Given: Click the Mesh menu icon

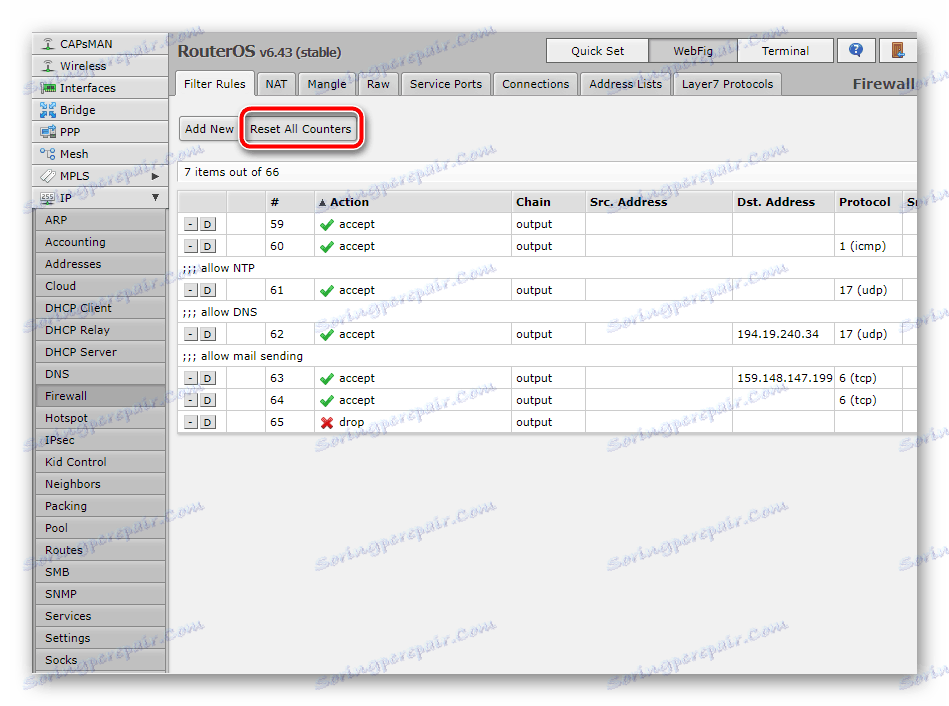Looking at the screenshot, I should tap(48, 154).
